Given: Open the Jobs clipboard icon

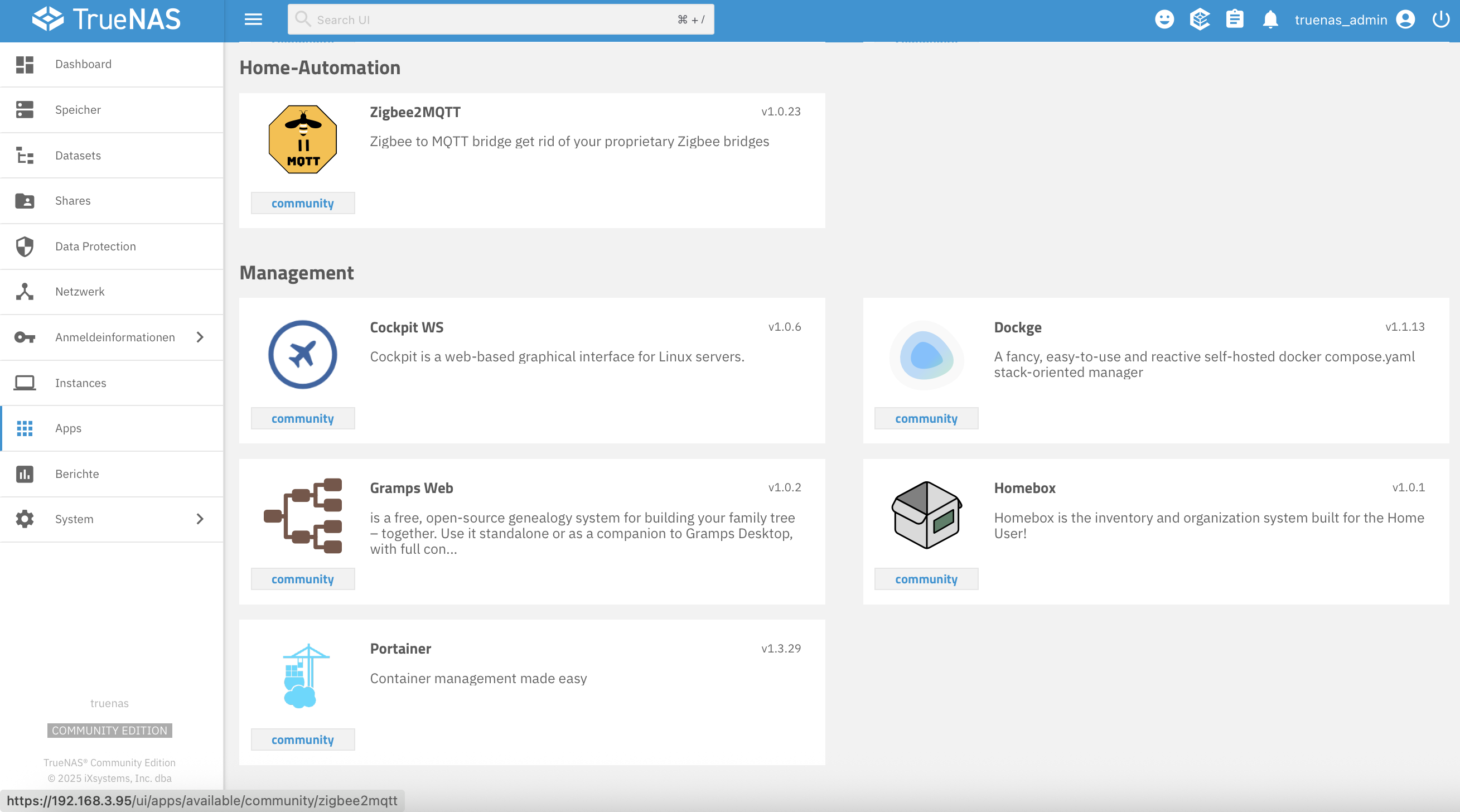Looking at the screenshot, I should click(1235, 20).
